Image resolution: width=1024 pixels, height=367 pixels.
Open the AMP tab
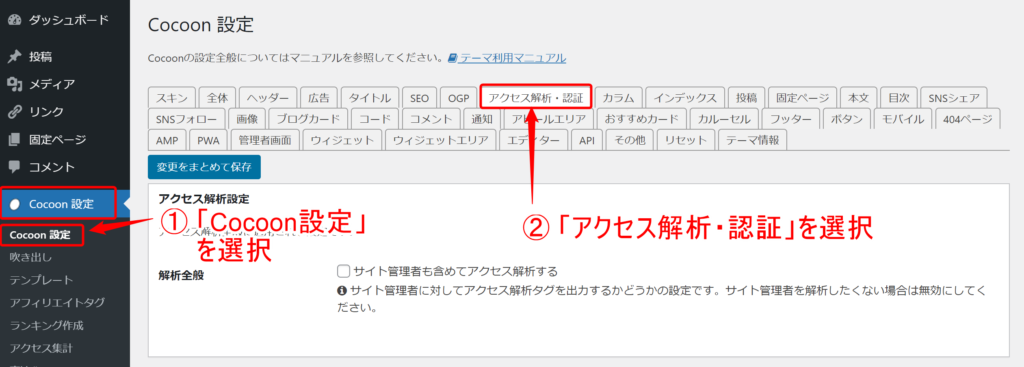point(167,140)
